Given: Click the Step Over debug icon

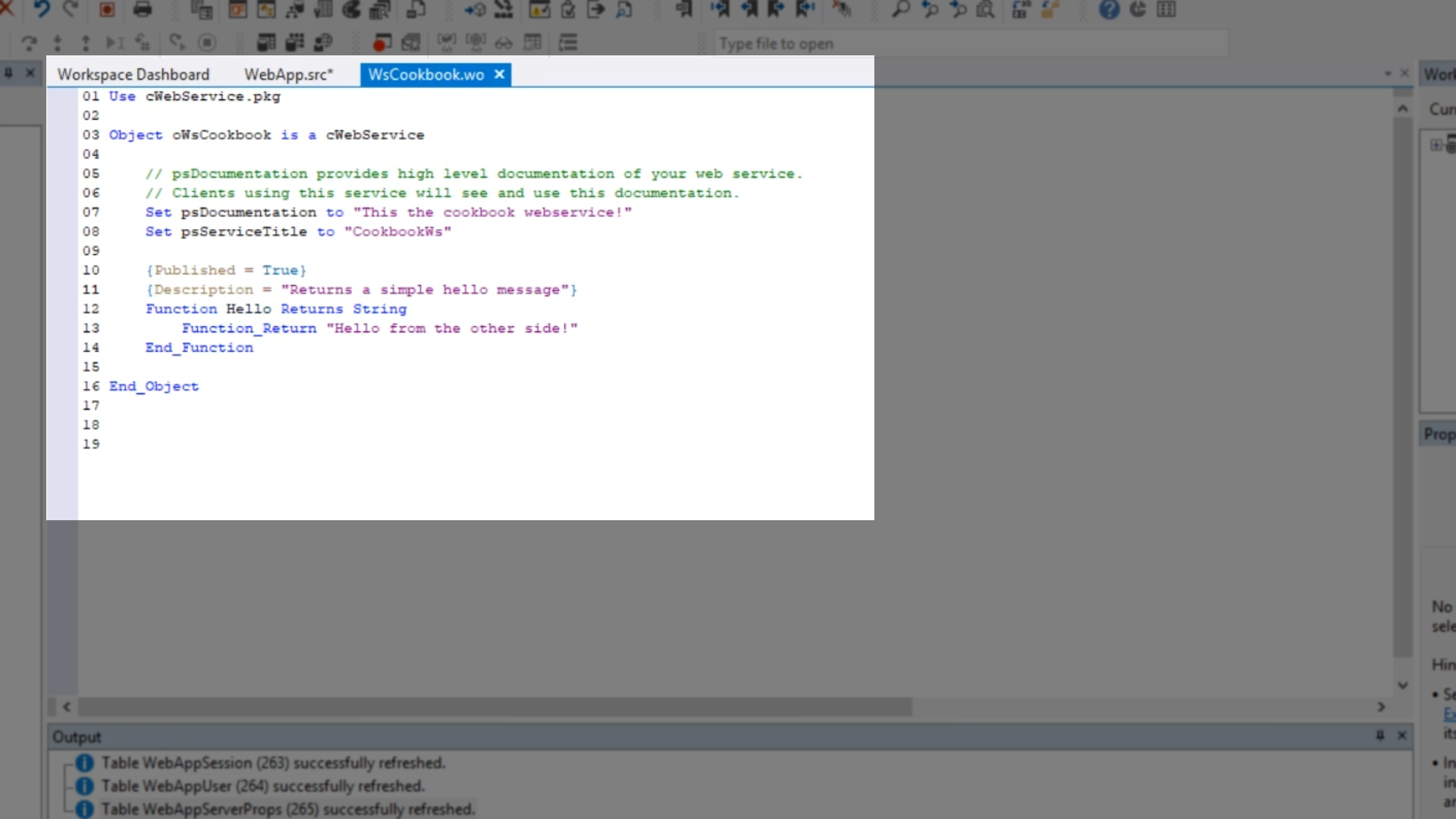Looking at the screenshot, I should 29,42.
